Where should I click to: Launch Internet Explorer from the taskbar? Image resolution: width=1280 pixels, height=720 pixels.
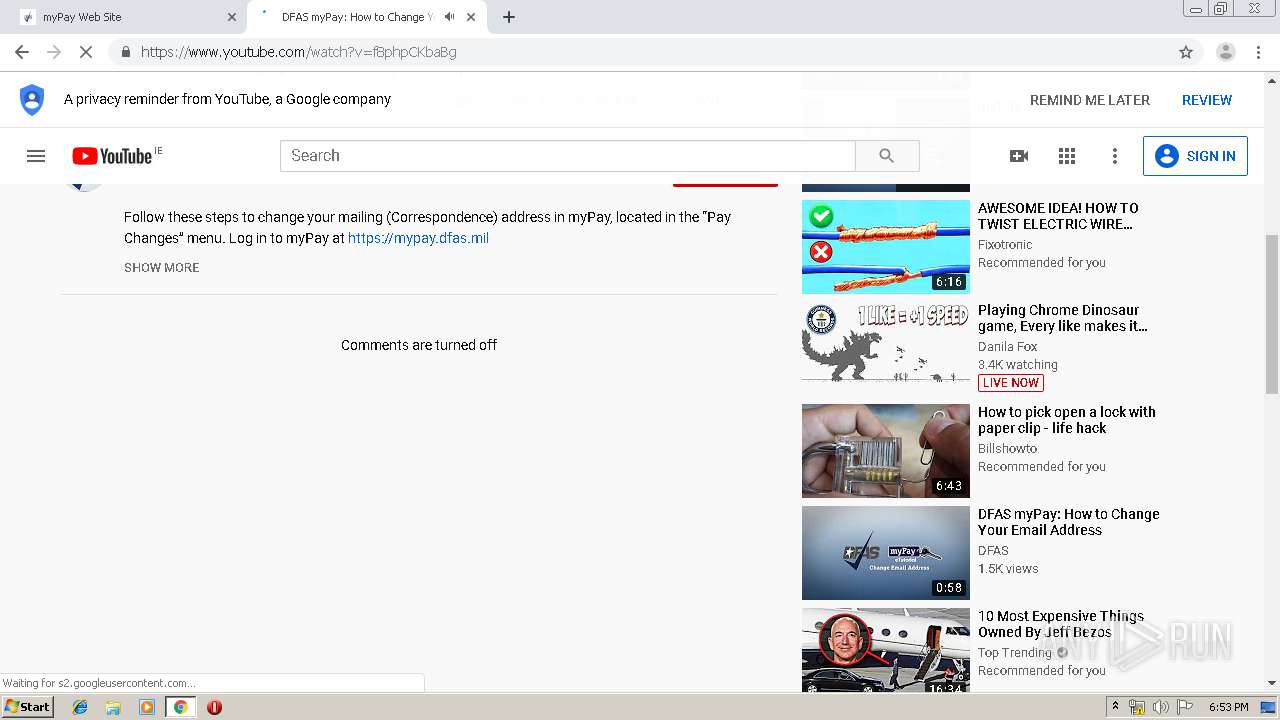(x=80, y=707)
